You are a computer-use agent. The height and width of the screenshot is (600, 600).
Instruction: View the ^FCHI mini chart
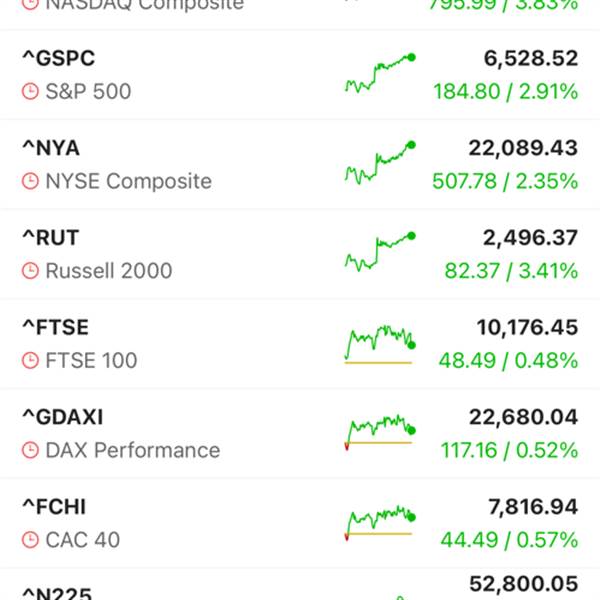(x=379, y=522)
